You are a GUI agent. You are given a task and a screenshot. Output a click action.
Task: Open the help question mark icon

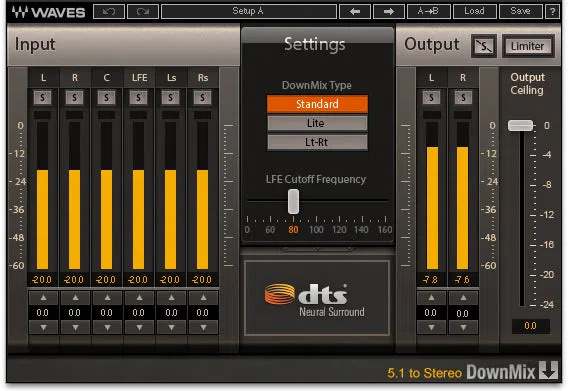[552, 12]
